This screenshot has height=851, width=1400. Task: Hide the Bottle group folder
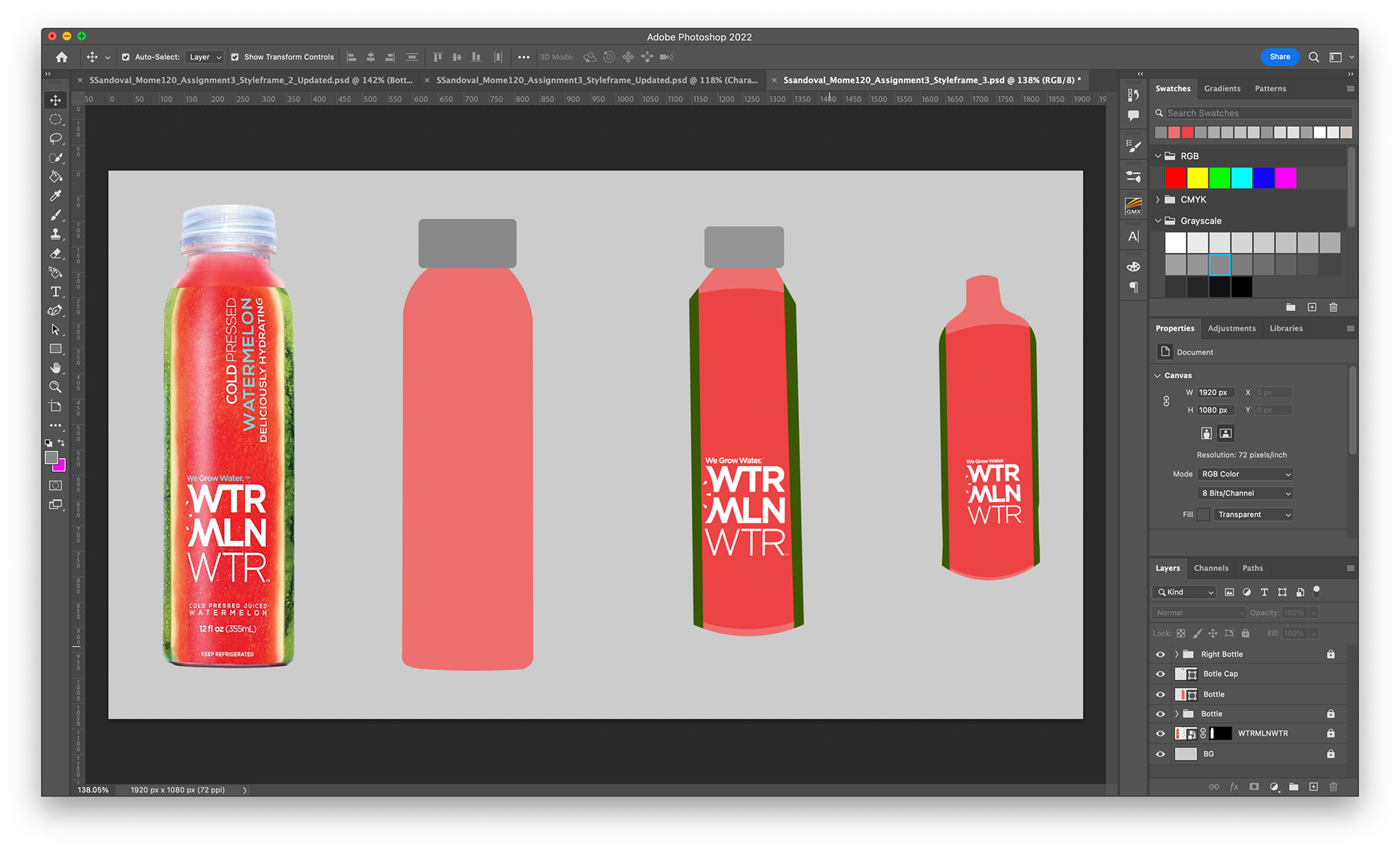[1160, 714]
